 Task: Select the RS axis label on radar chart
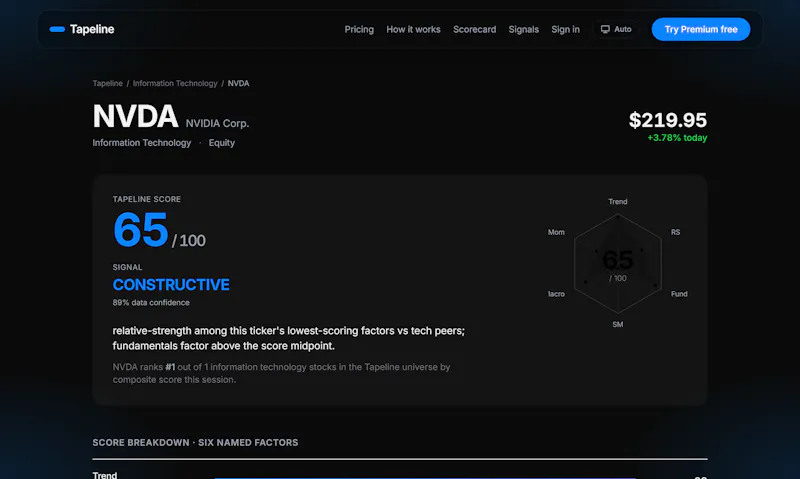[x=675, y=232]
